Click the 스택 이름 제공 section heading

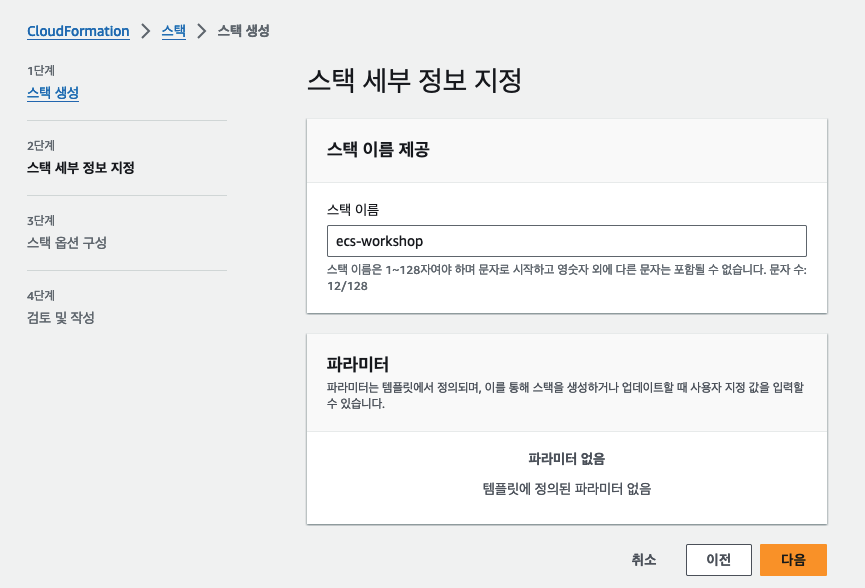(x=378, y=149)
